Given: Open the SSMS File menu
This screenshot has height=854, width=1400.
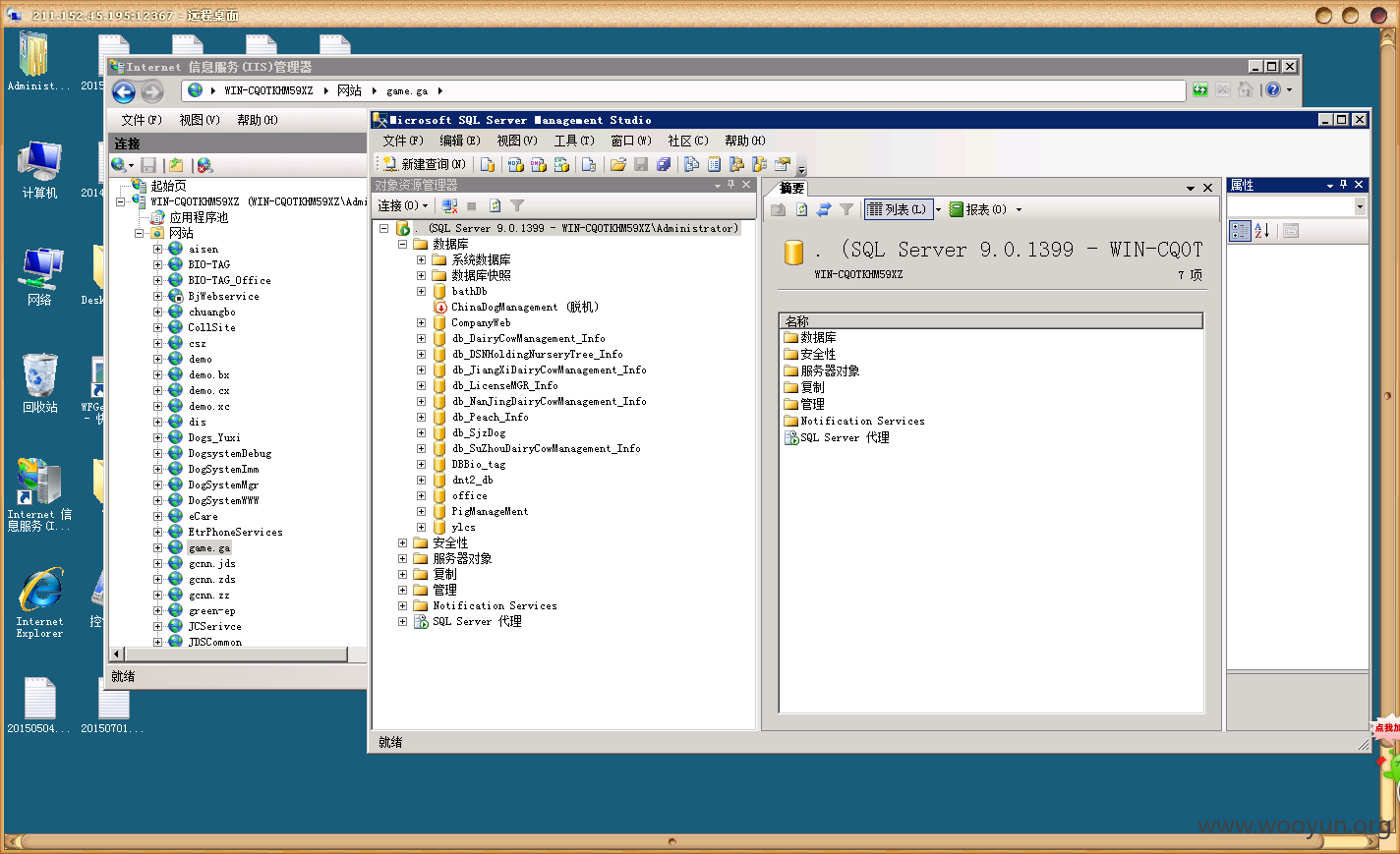Looking at the screenshot, I should pos(403,141).
